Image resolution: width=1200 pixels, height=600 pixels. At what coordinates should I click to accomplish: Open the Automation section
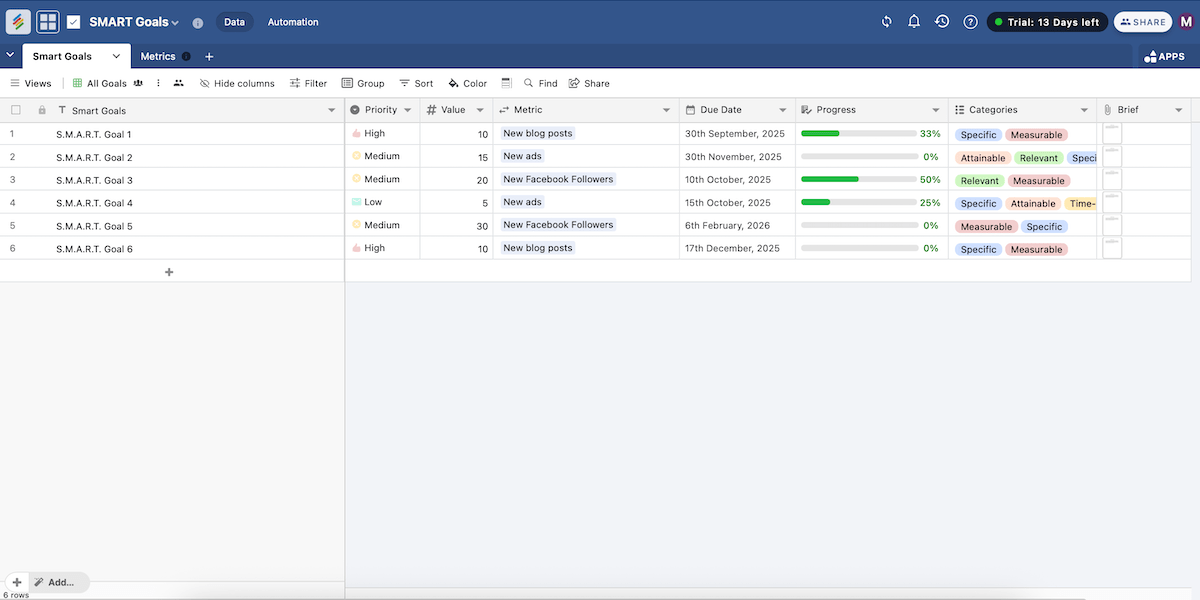[x=292, y=21]
